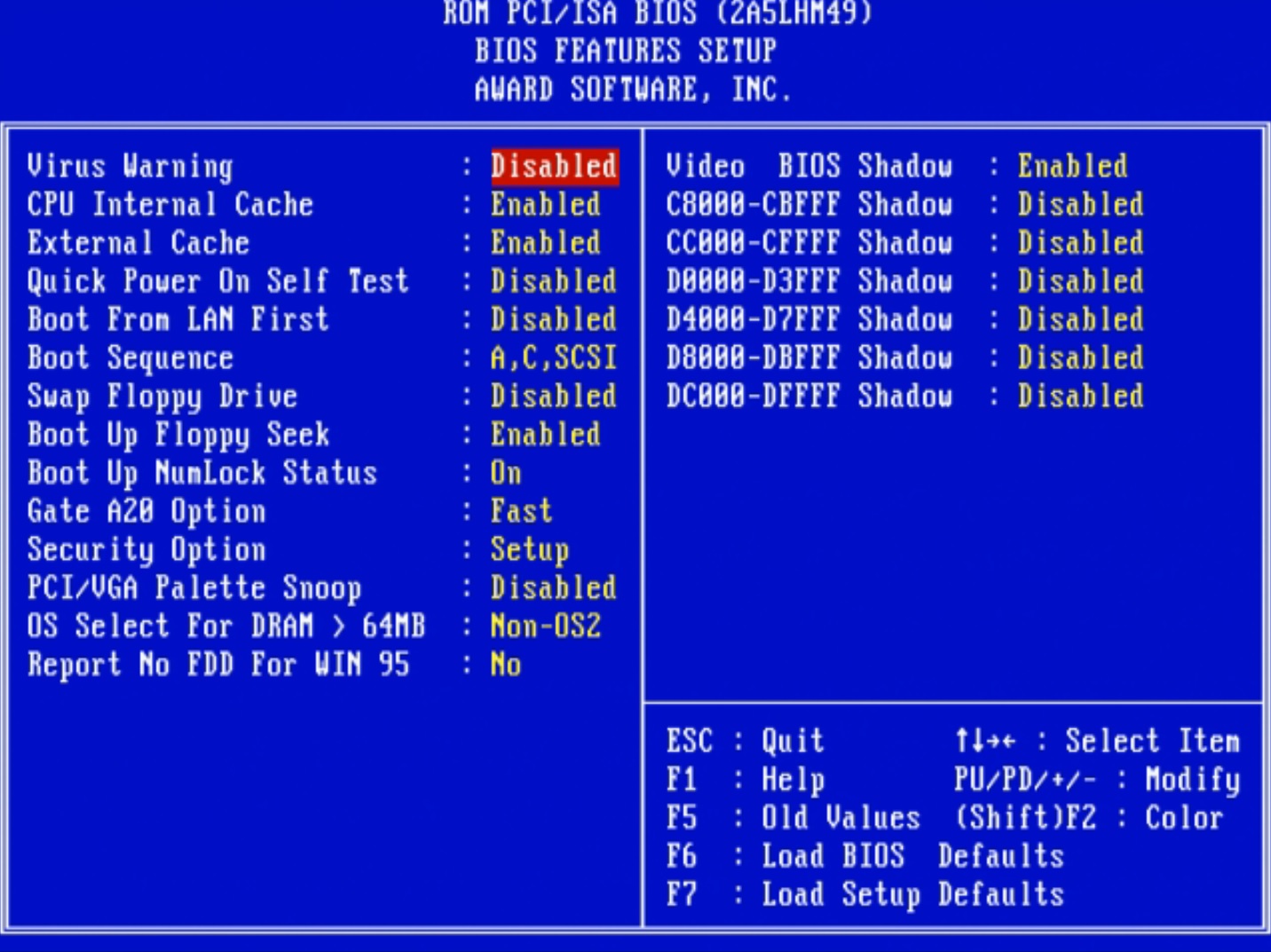The width and height of the screenshot is (1271, 952).
Task: Select the CPU Internal Cache label
Action: [x=170, y=205]
